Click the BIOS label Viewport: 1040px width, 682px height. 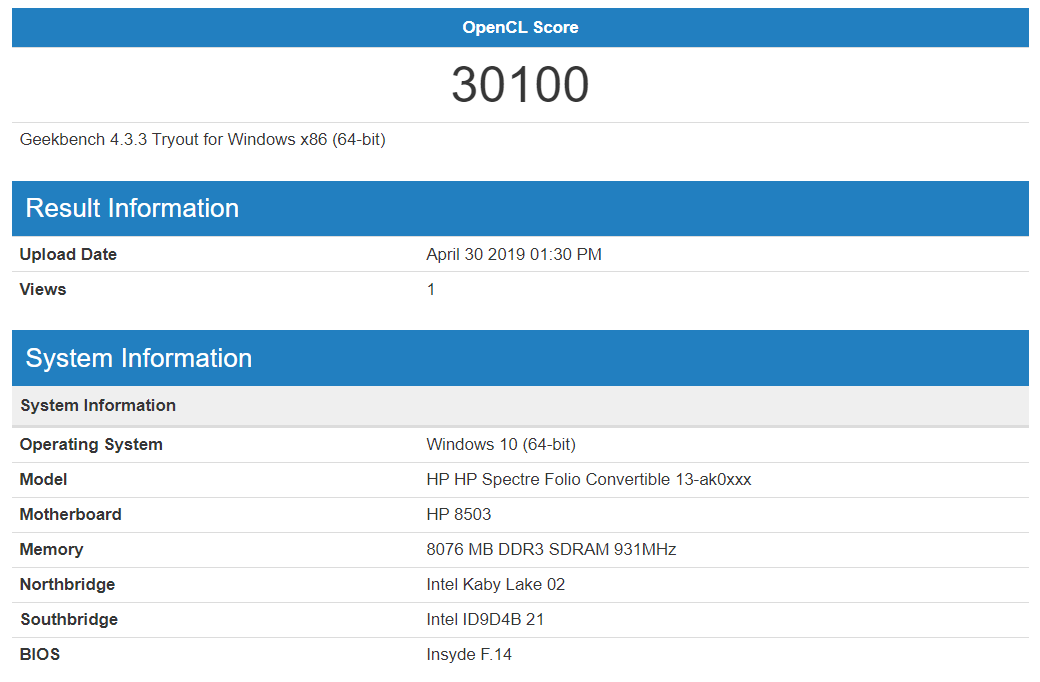point(40,654)
